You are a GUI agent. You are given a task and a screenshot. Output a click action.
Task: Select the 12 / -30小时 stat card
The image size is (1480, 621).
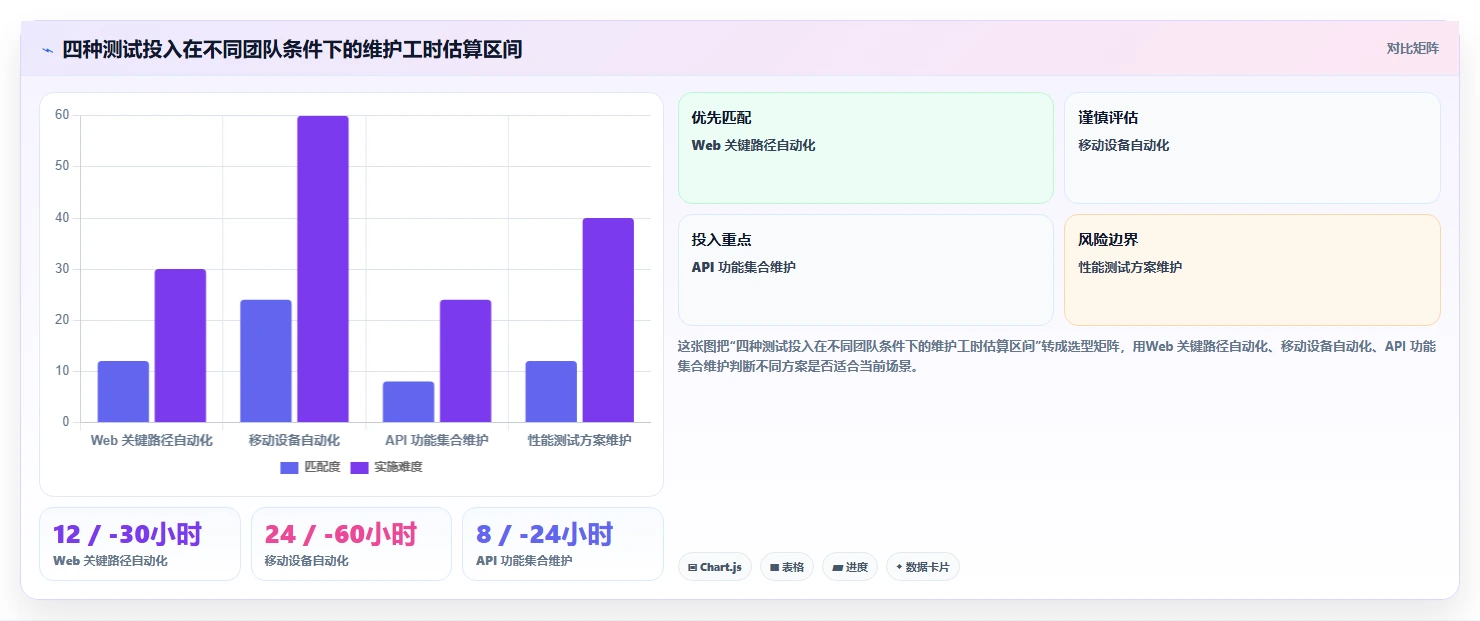pos(140,544)
